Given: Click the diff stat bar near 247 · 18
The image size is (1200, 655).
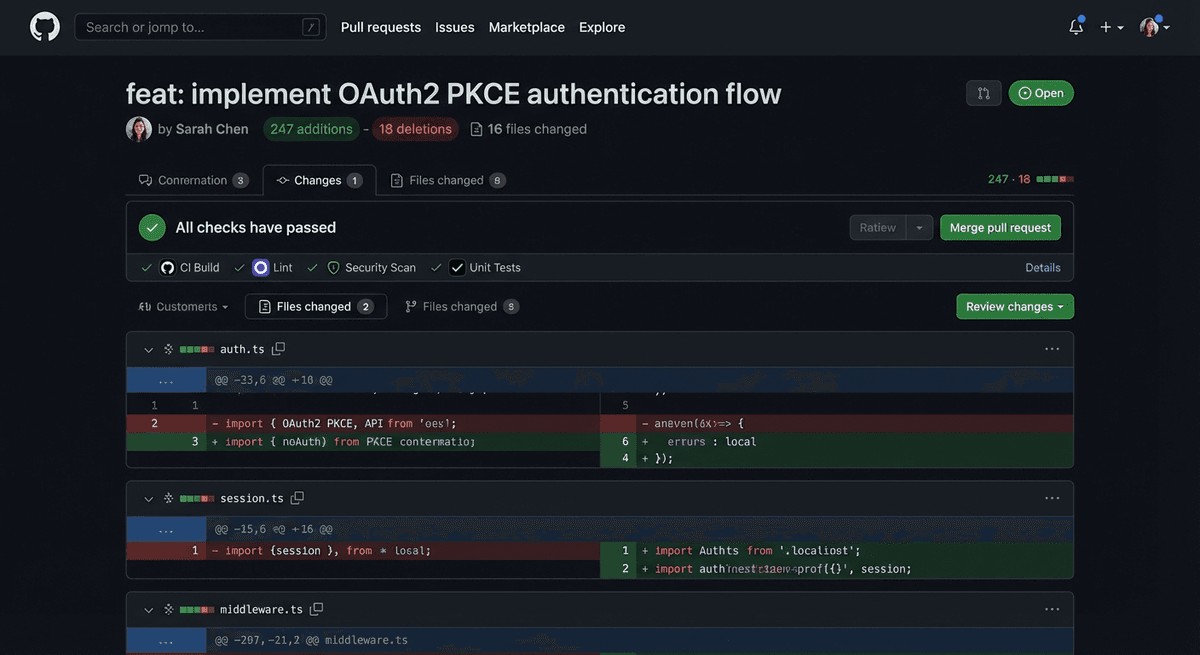Looking at the screenshot, I should coord(1053,177).
